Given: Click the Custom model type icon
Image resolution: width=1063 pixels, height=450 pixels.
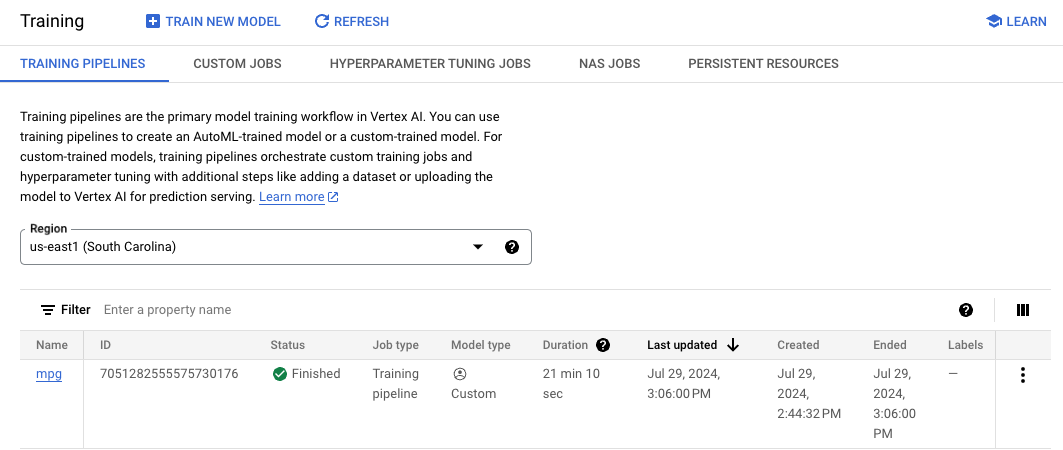Looking at the screenshot, I should [460, 374].
